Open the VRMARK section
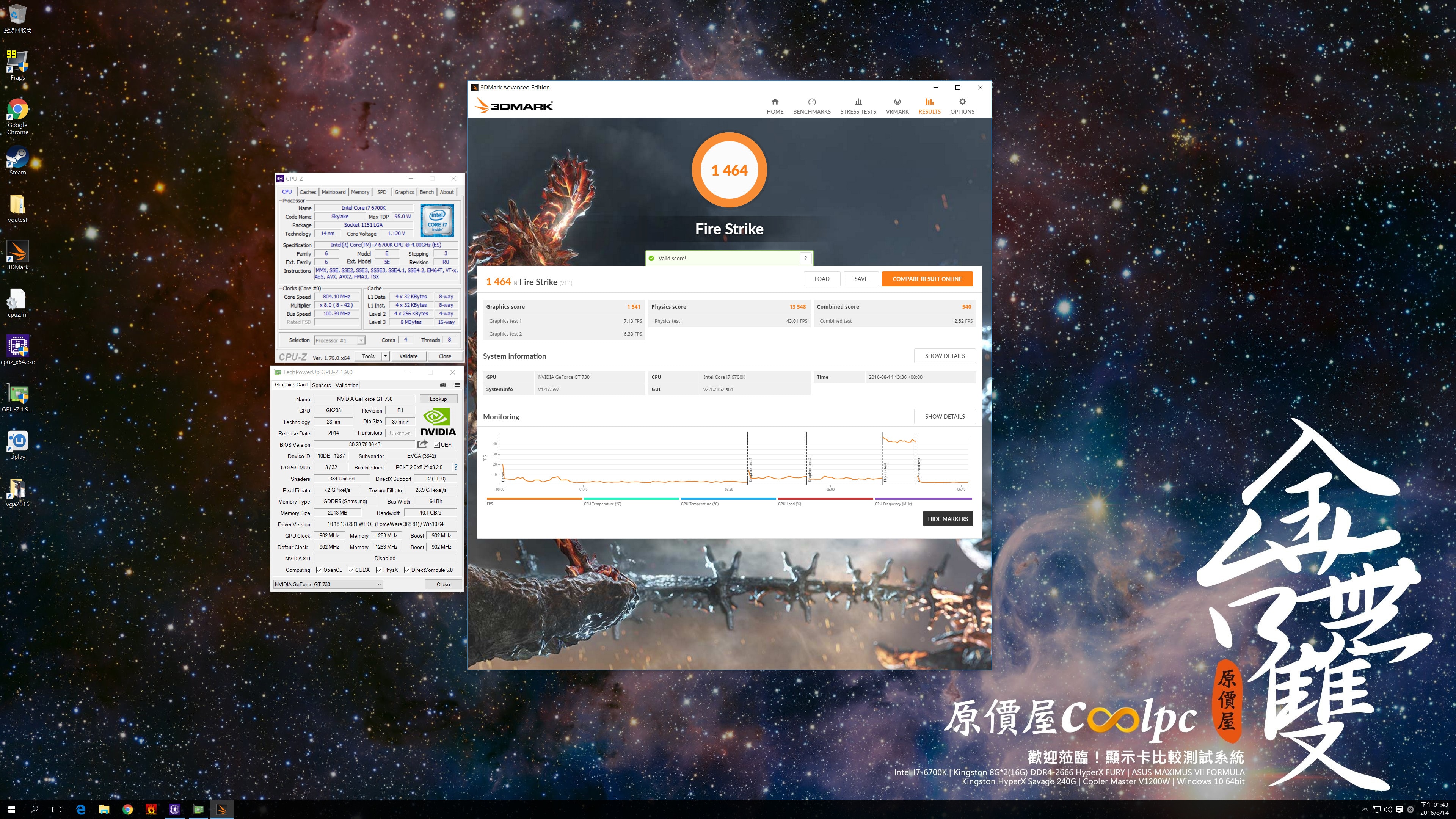 coord(897,106)
